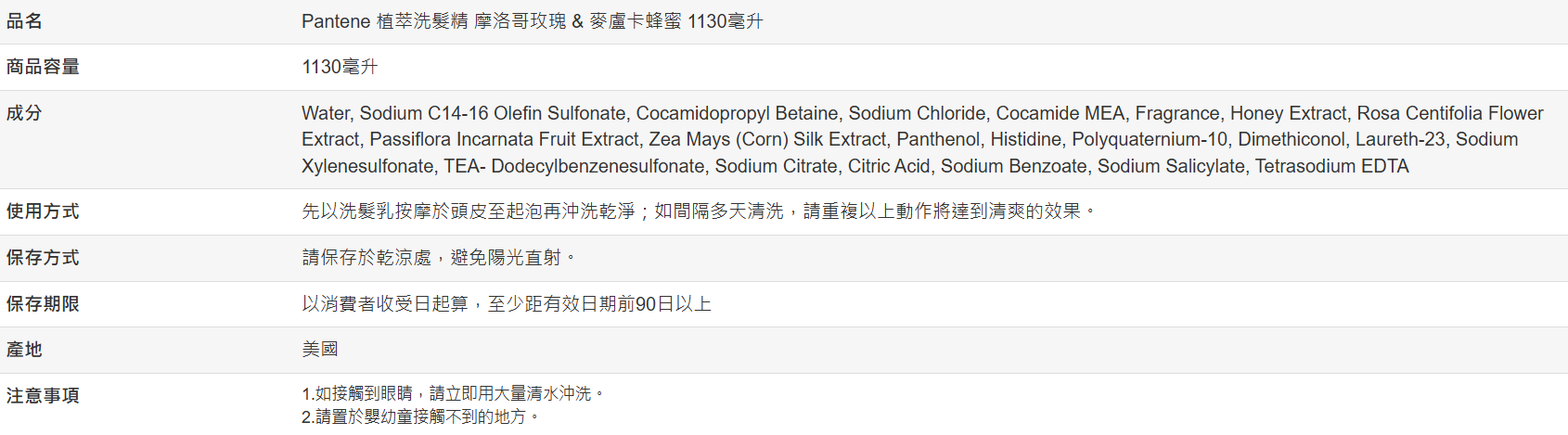Click the storage text 請保存於乾涼處
Viewport: 1568px width, 435px height.
(x=367, y=258)
